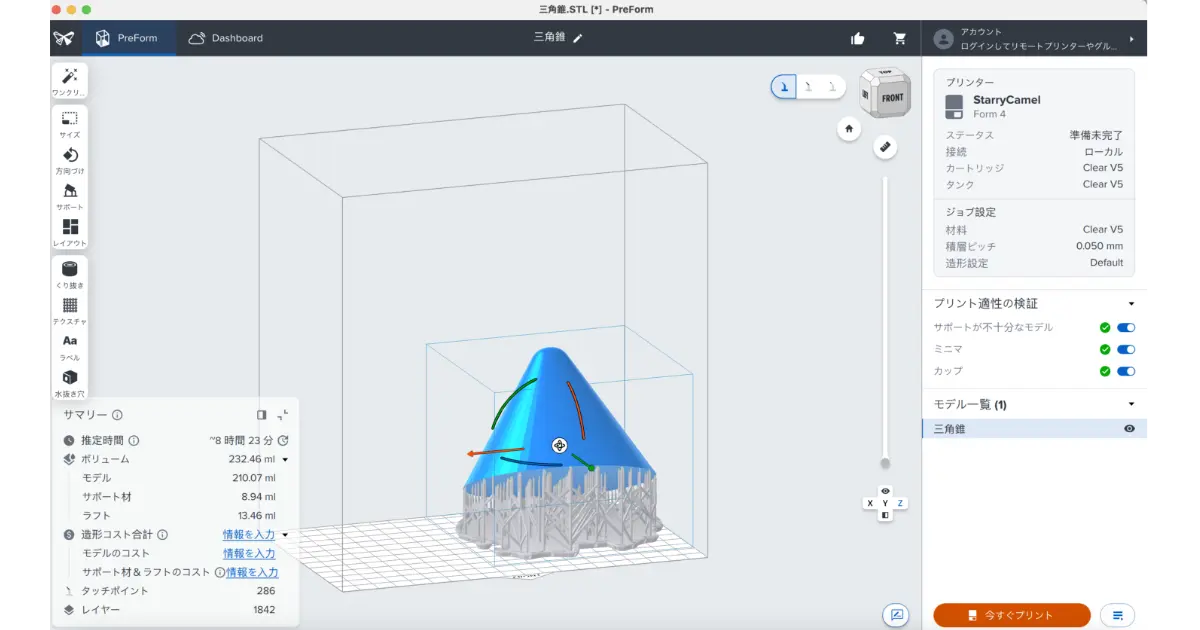Image resolution: width=1200 pixels, height=630 pixels.
Task: Refresh the estimated print time
Action: (x=283, y=440)
